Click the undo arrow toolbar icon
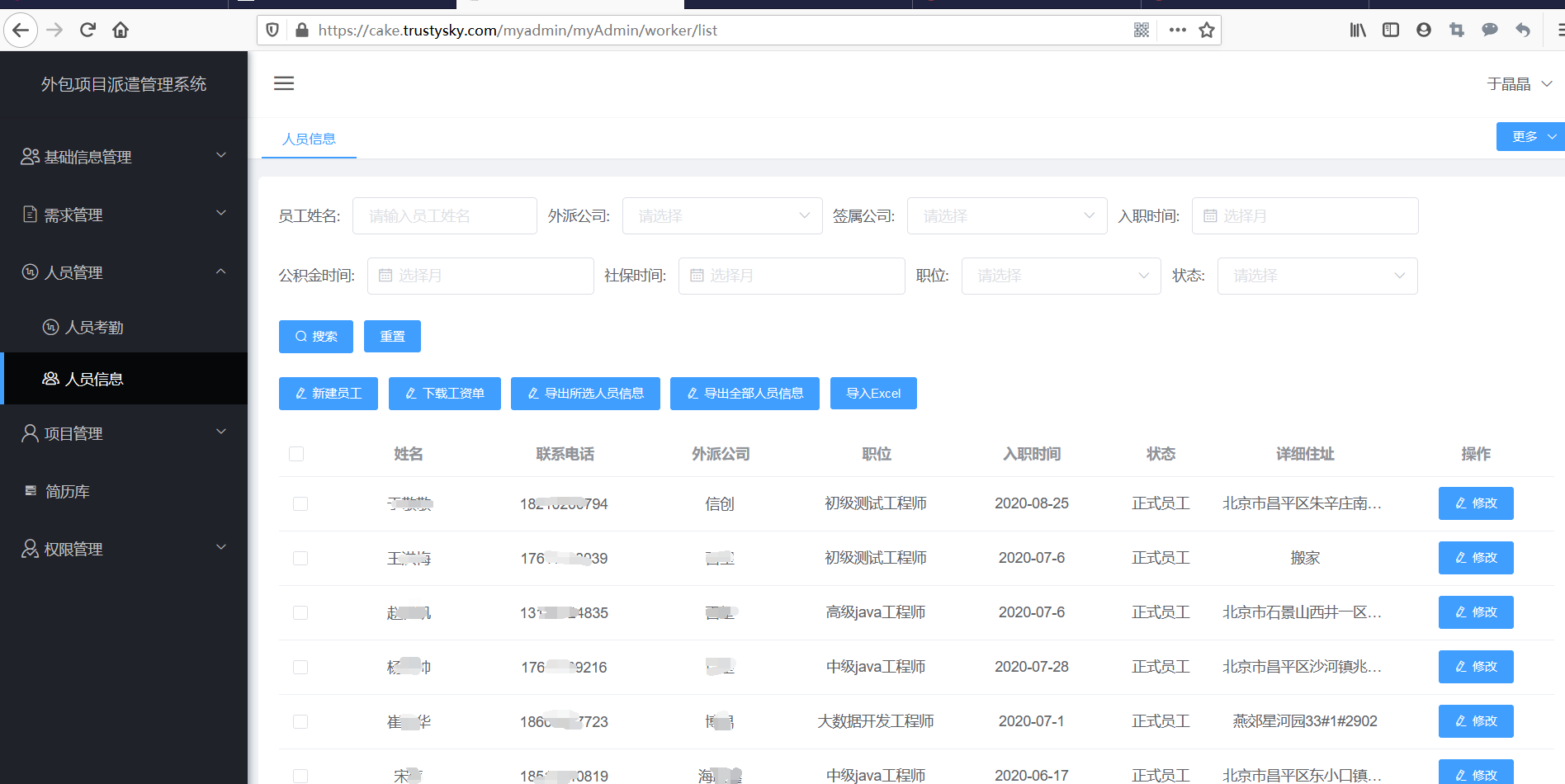The image size is (1565, 784). (x=1523, y=31)
